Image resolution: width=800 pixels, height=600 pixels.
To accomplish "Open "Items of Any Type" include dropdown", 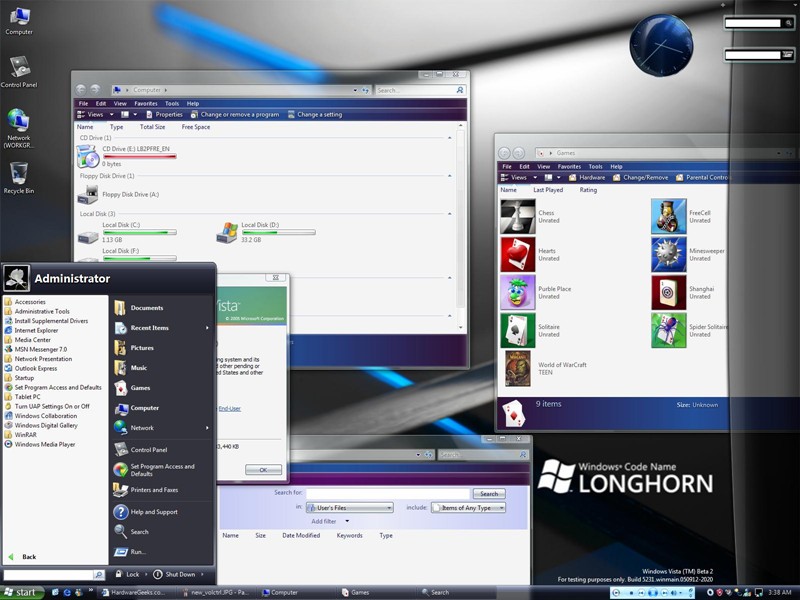I will [x=468, y=508].
